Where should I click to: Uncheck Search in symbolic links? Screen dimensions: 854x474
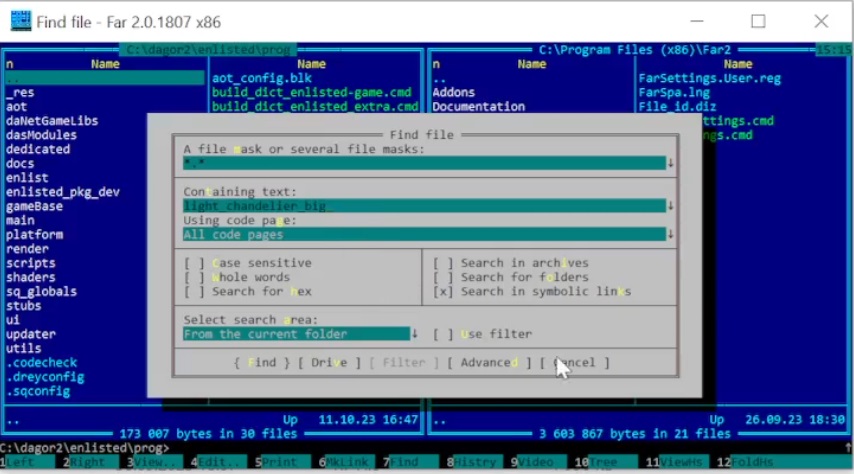coord(442,291)
